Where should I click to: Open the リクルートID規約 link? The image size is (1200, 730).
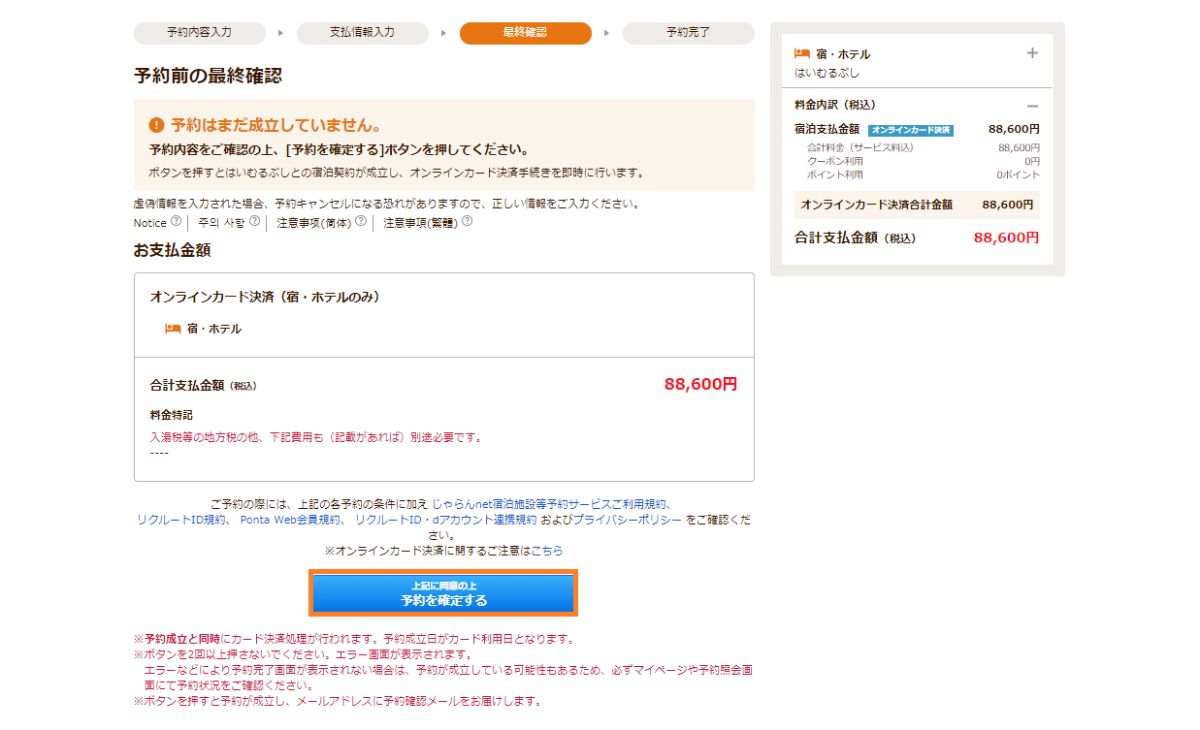[x=182, y=520]
